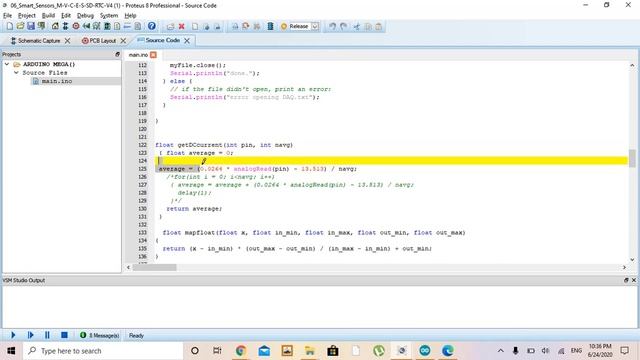Click the red X remove icon in toolbar
This screenshot has height=360, width=640.
tap(182, 27)
